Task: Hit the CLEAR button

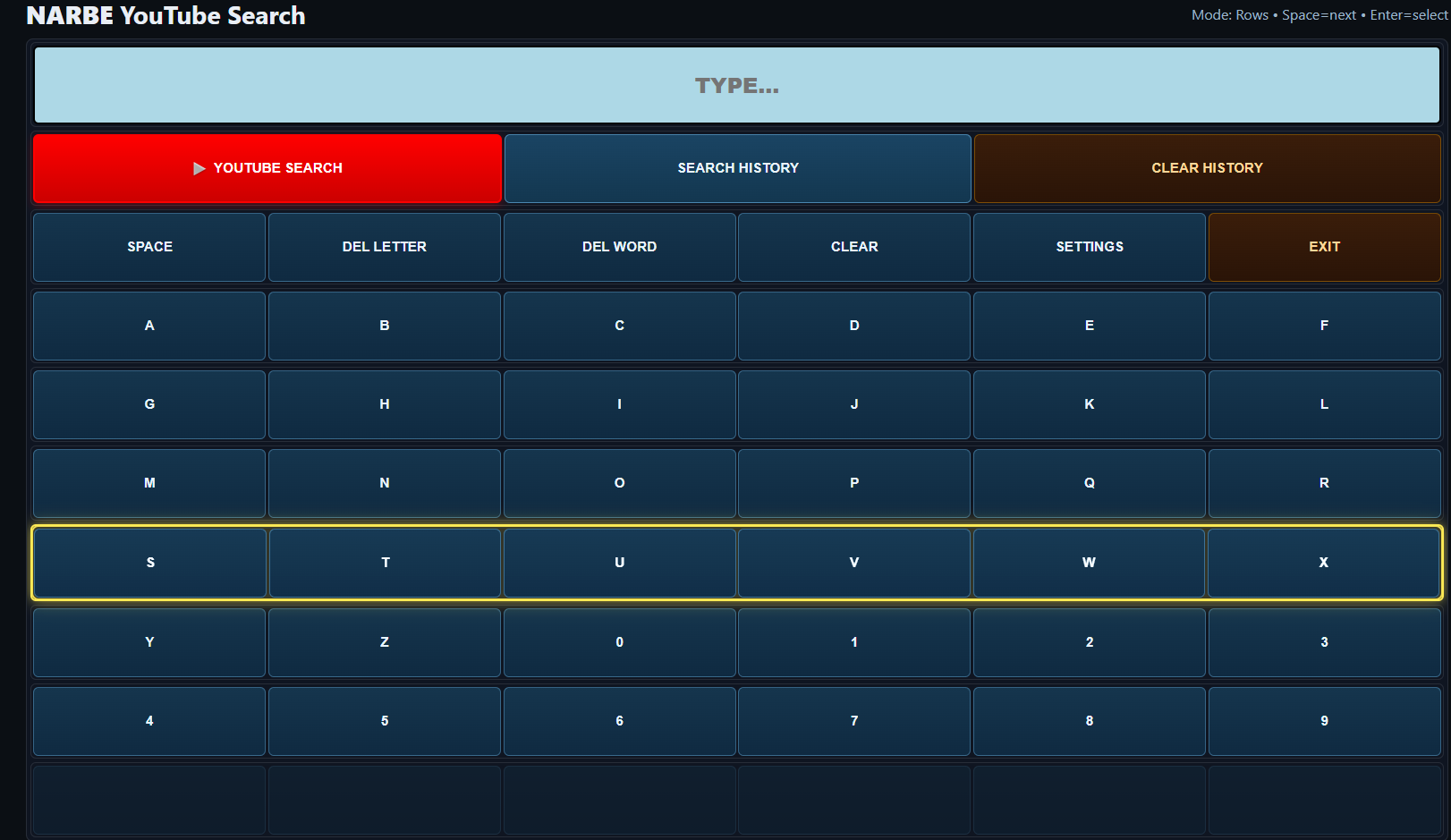Action: click(x=853, y=247)
